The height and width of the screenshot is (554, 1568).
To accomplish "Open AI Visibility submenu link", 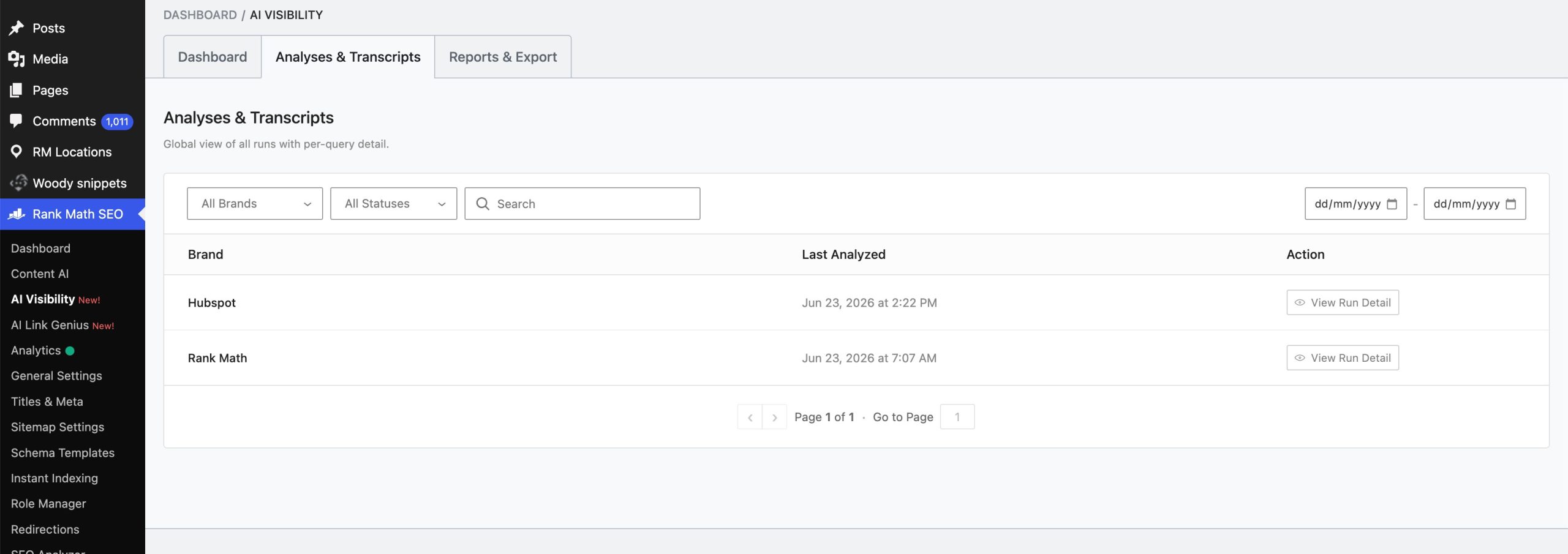I will 43,299.
